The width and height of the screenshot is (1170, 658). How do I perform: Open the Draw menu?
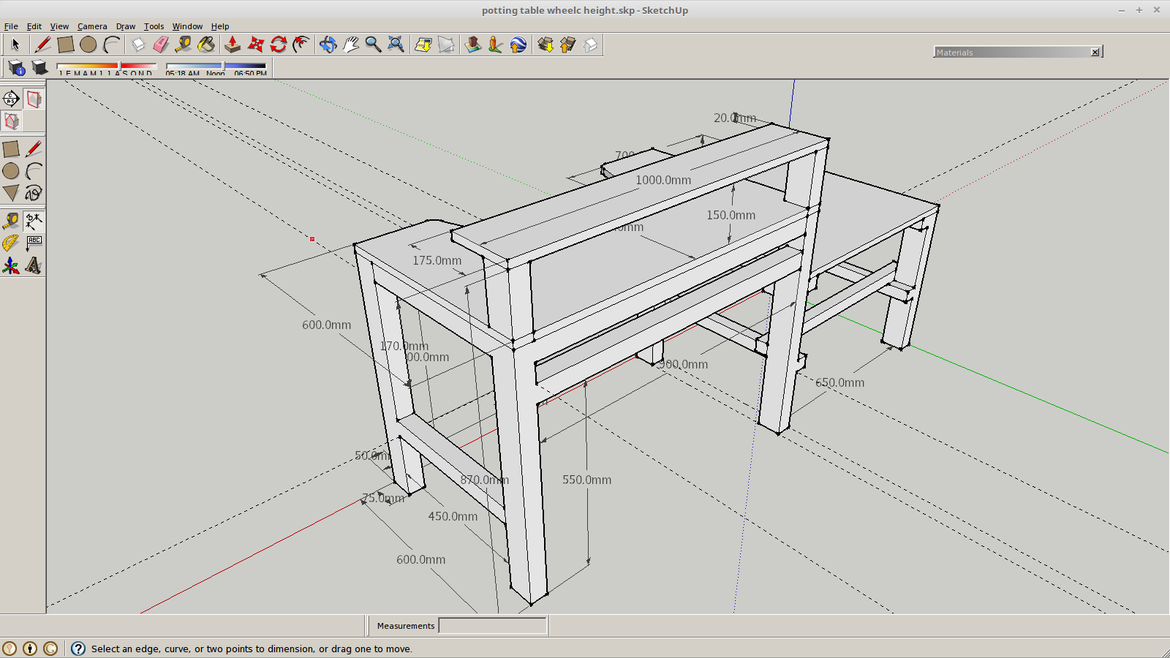[125, 26]
